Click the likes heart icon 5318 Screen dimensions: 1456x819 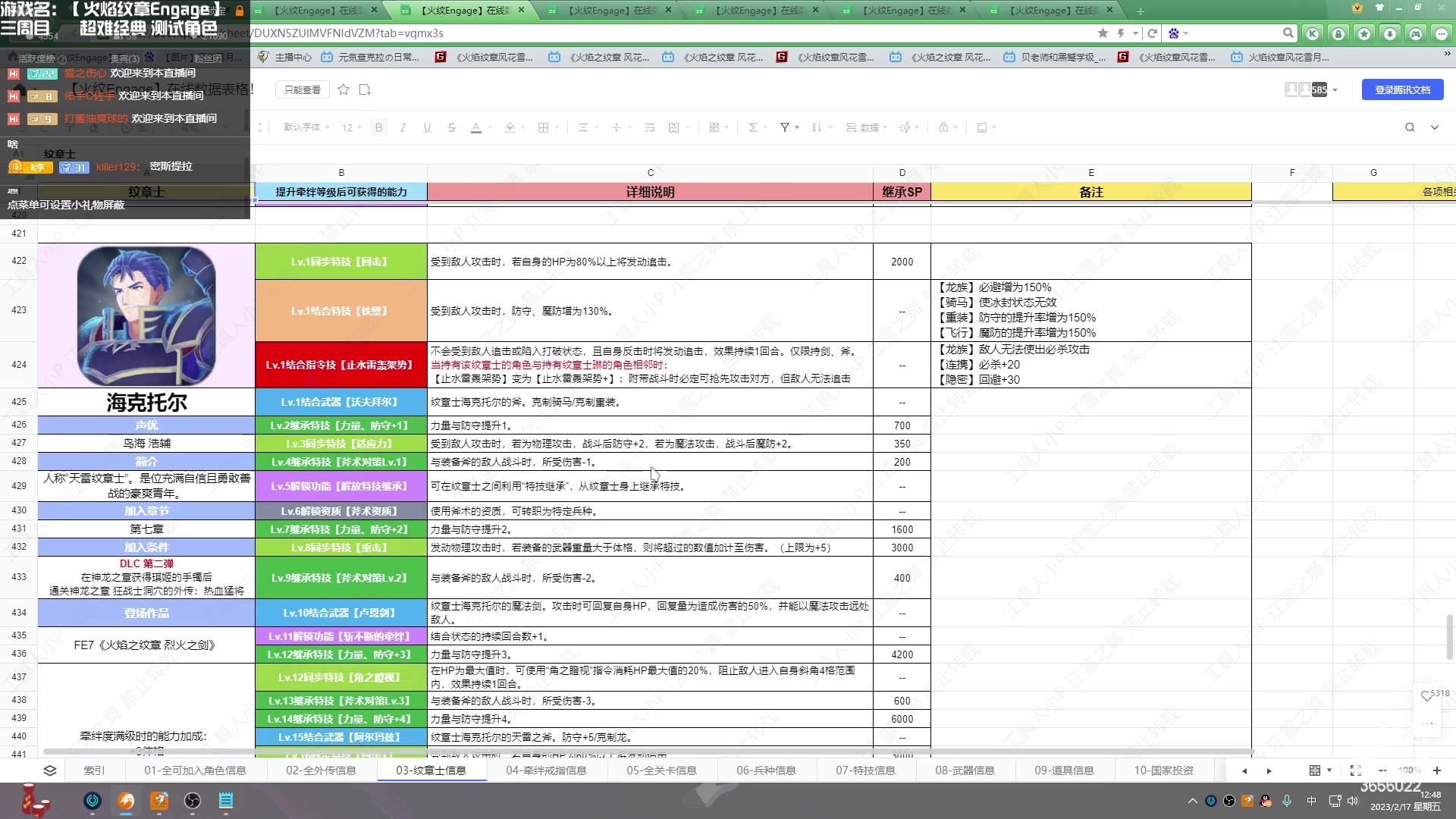[1426, 695]
